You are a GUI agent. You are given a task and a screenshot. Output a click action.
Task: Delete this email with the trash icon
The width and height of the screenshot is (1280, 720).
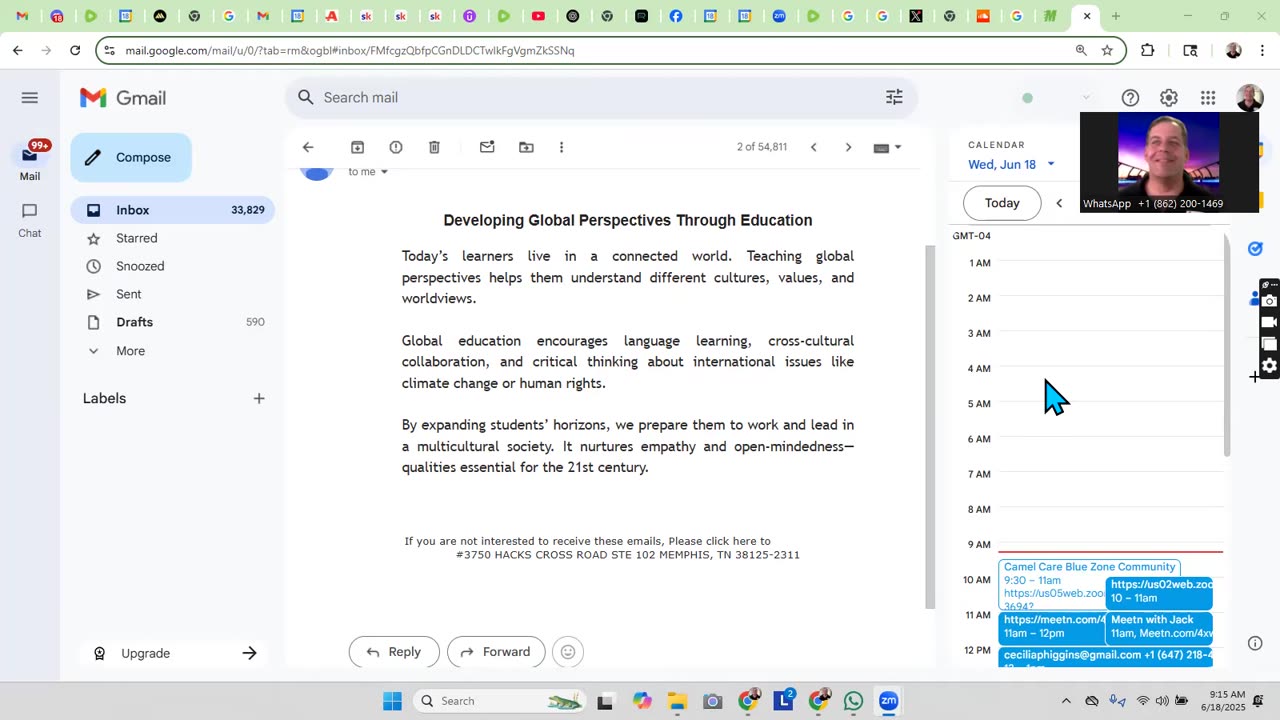point(434,147)
